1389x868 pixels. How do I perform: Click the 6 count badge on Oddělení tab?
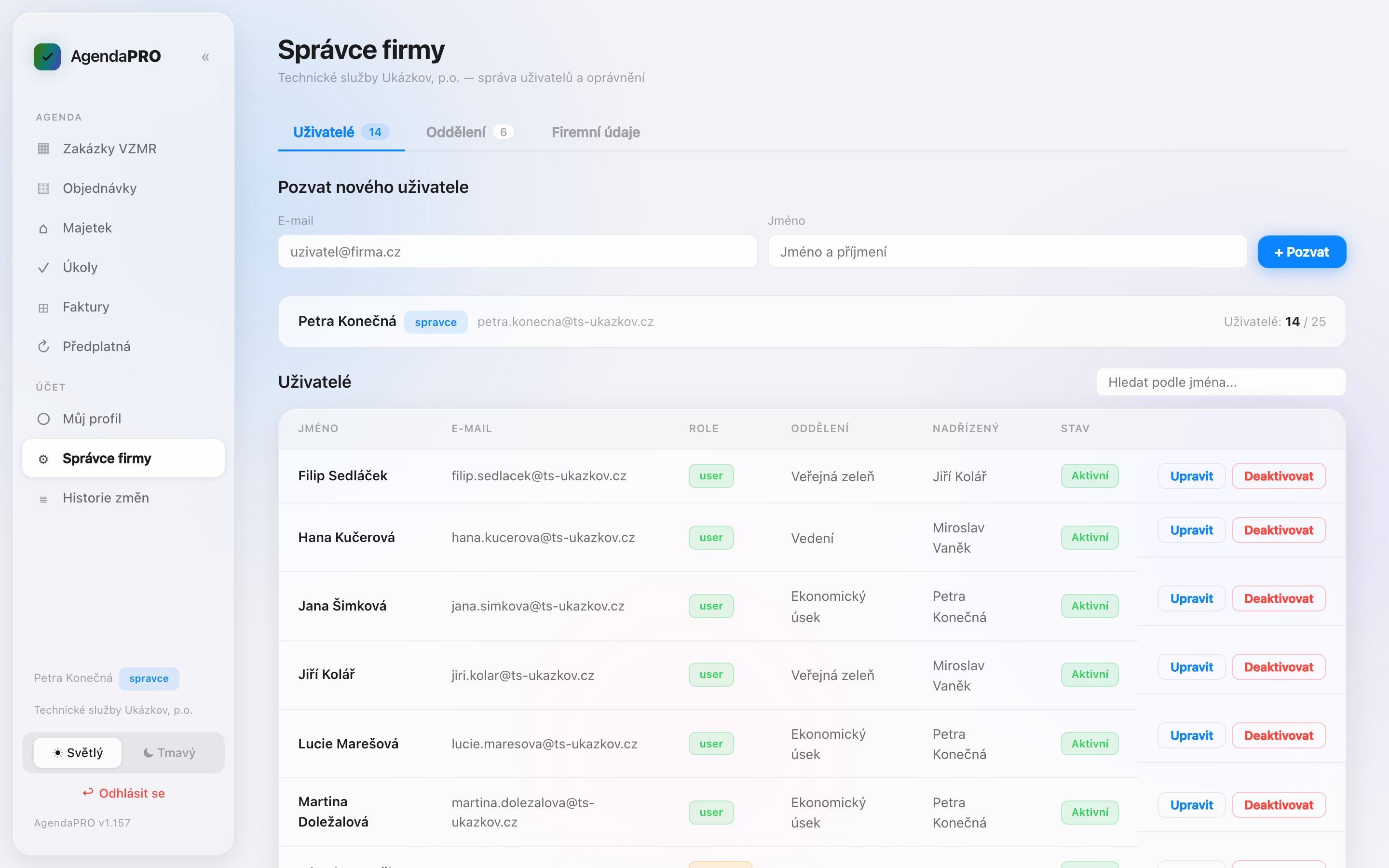coord(503,132)
